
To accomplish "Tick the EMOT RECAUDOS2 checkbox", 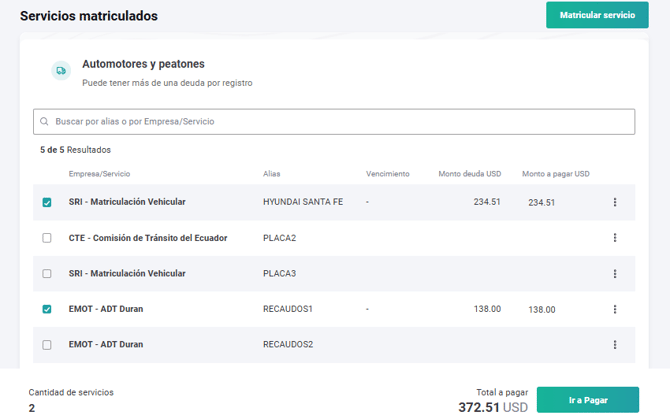I will (47, 344).
